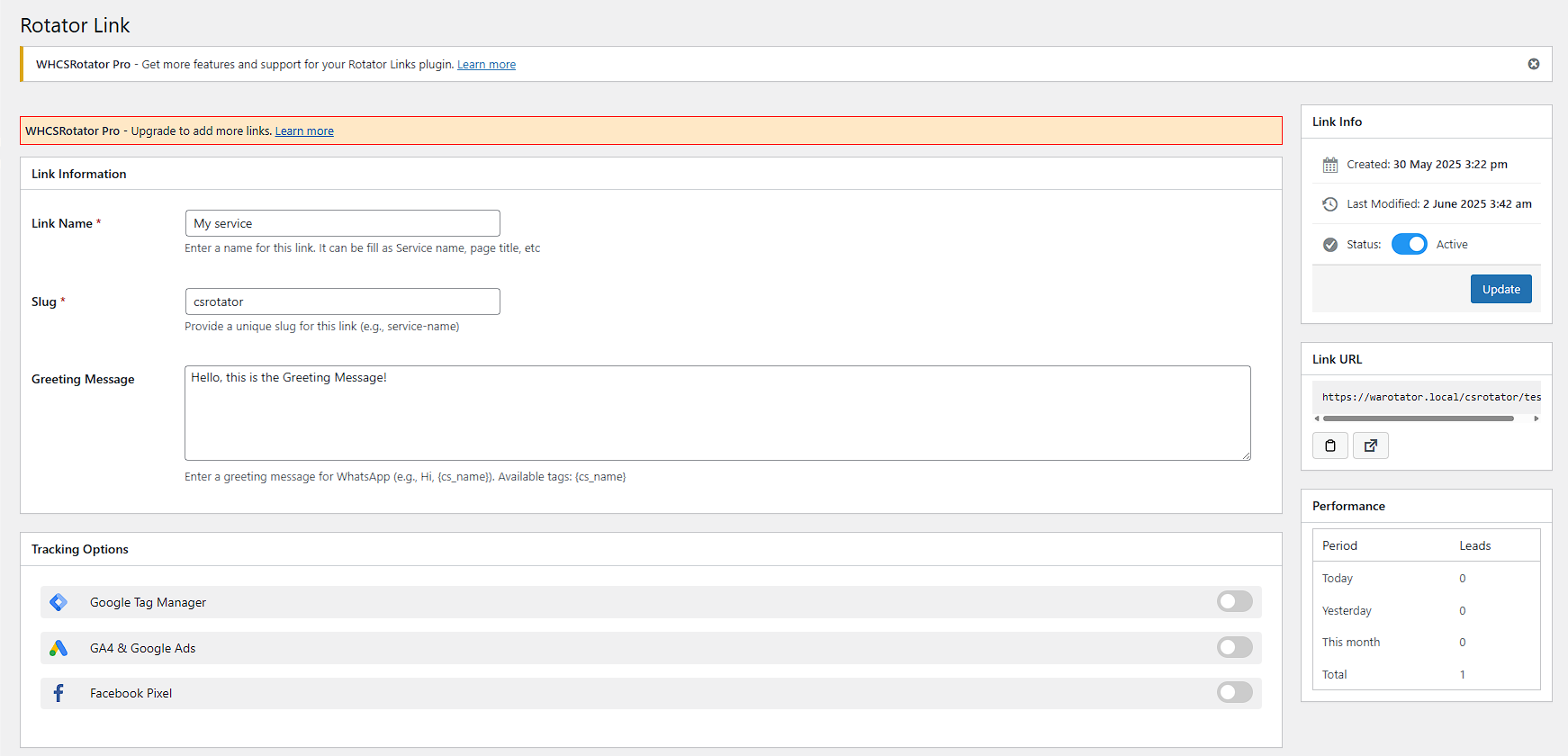Enable Google Tag Manager tracking
The image size is (1568, 756).
coord(1235,601)
